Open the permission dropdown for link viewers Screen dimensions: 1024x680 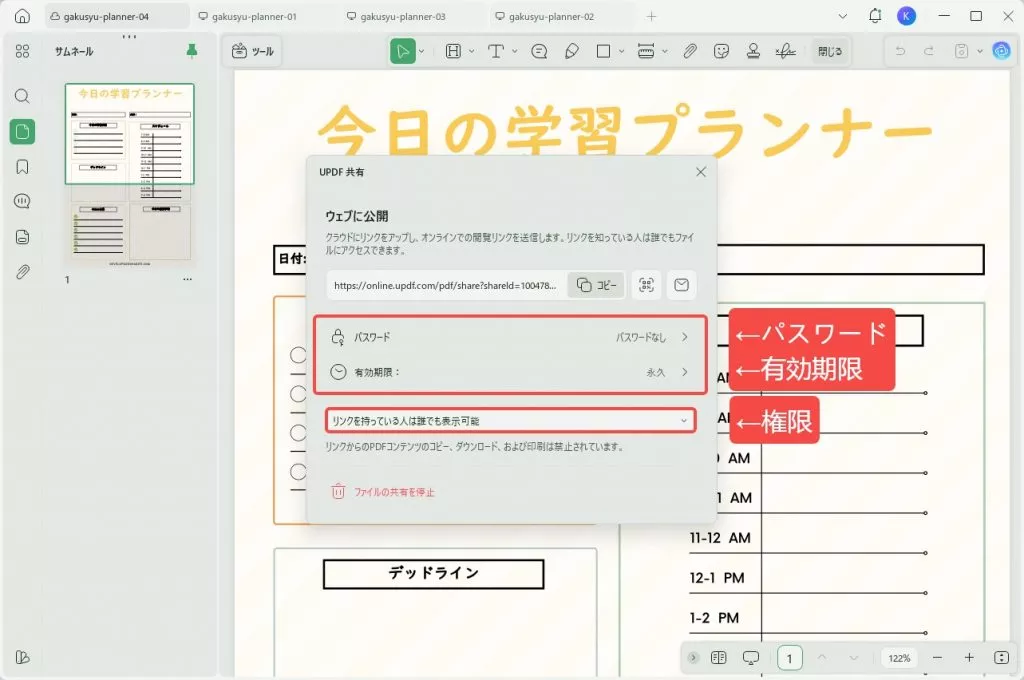[511, 420]
